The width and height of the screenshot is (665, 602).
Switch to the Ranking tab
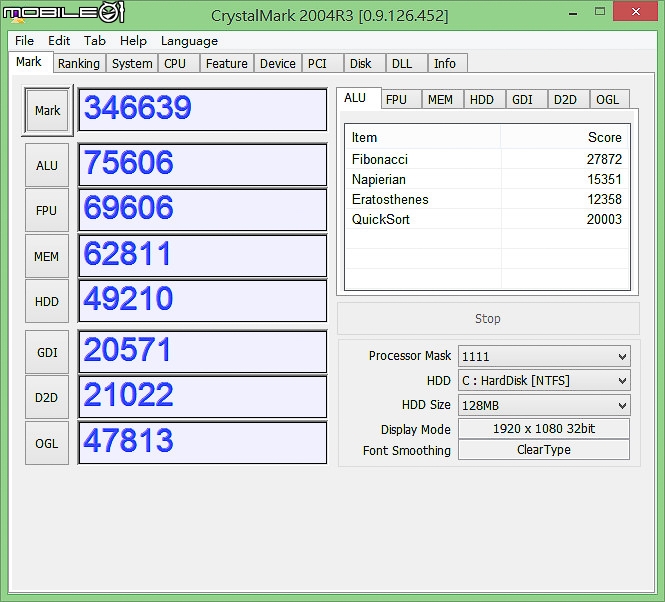point(79,63)
